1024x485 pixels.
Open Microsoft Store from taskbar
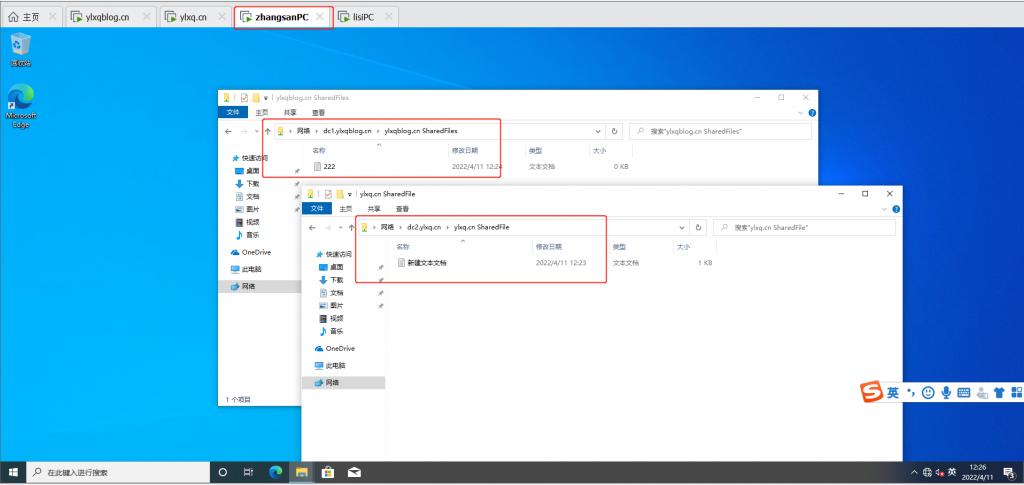[x=328, y=472]
